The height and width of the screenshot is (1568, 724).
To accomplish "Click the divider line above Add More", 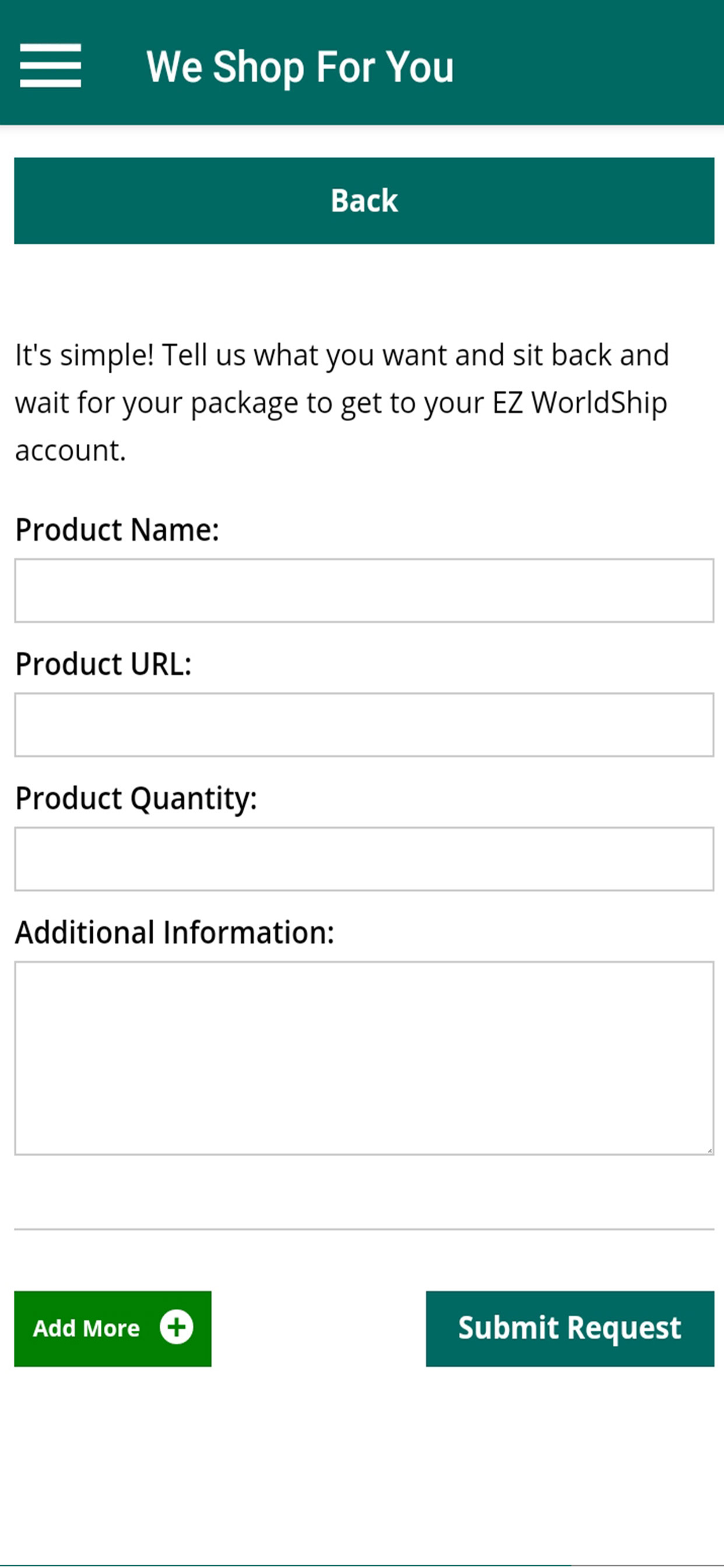I will (x=364, y=1229).
